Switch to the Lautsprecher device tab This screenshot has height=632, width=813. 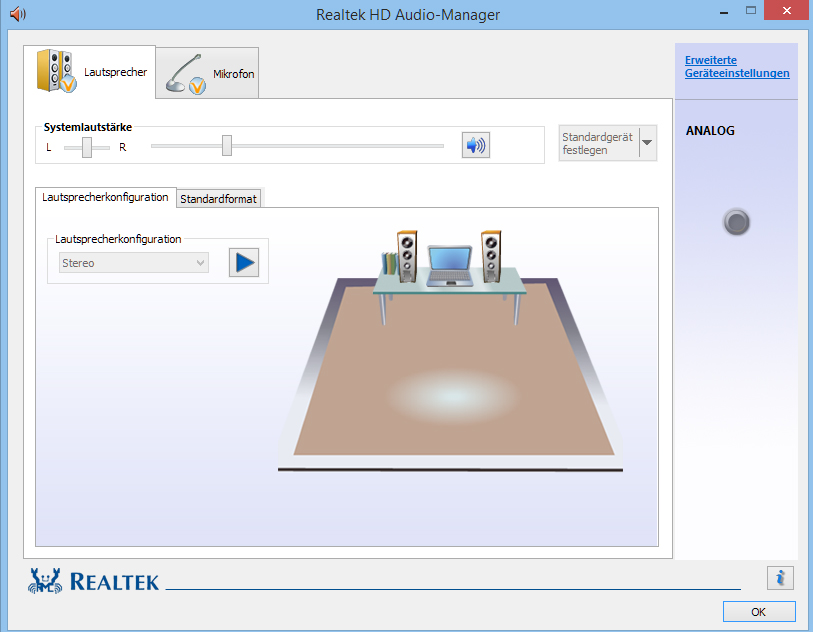click(x=90, y=72)
